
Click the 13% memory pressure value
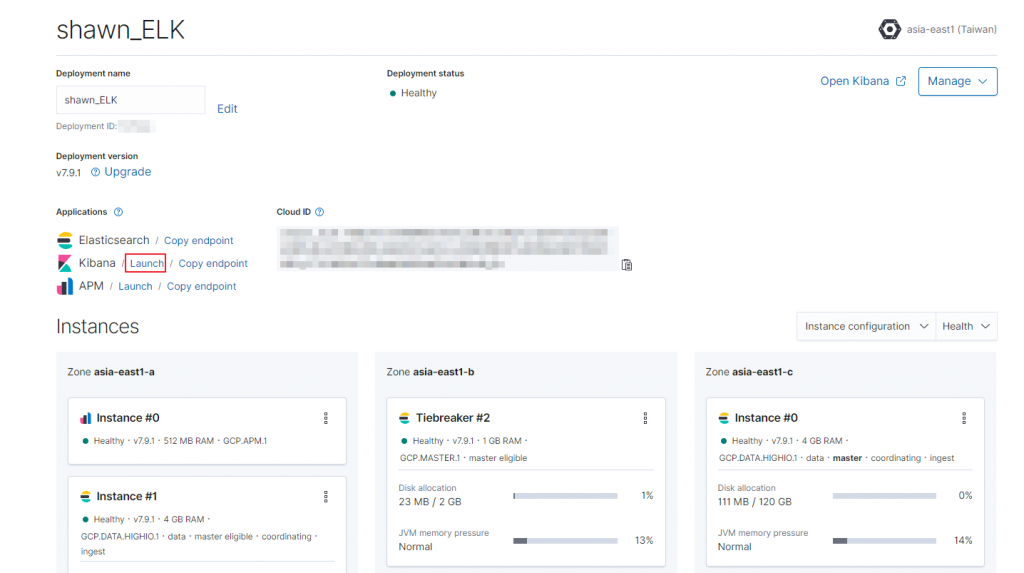tap(644, 540)
